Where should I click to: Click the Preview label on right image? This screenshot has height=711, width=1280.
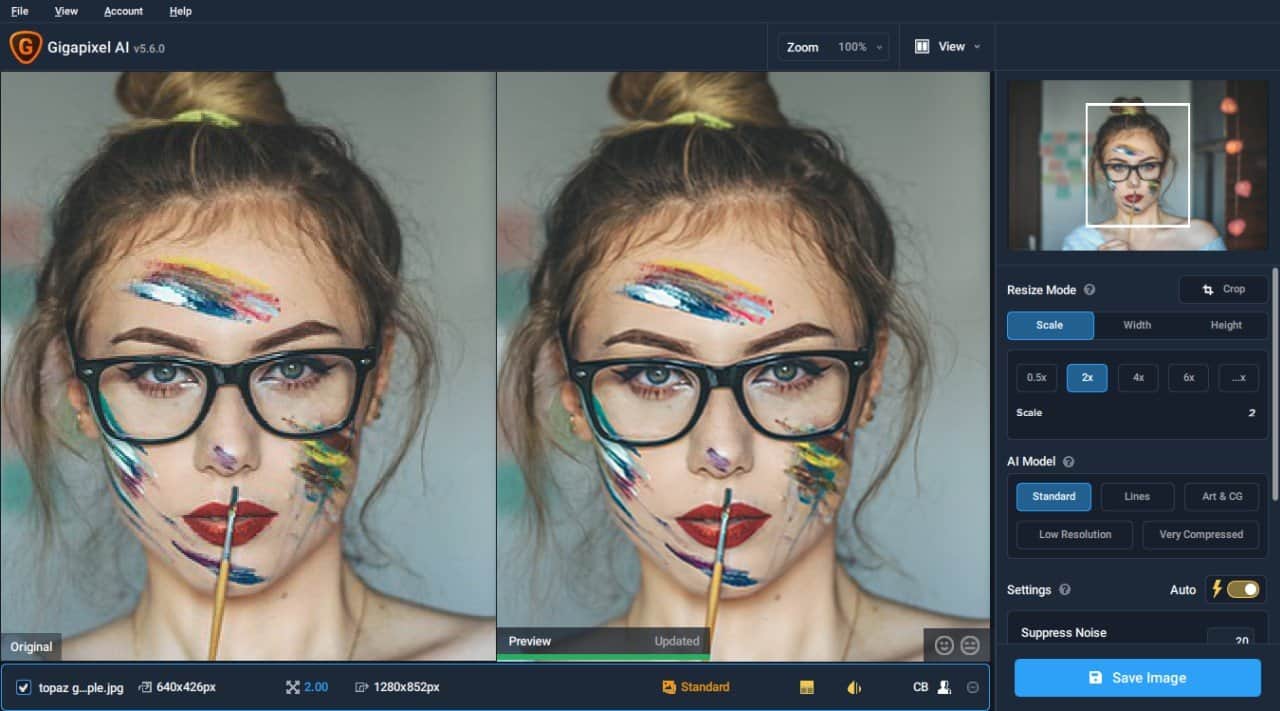(530, 641)
